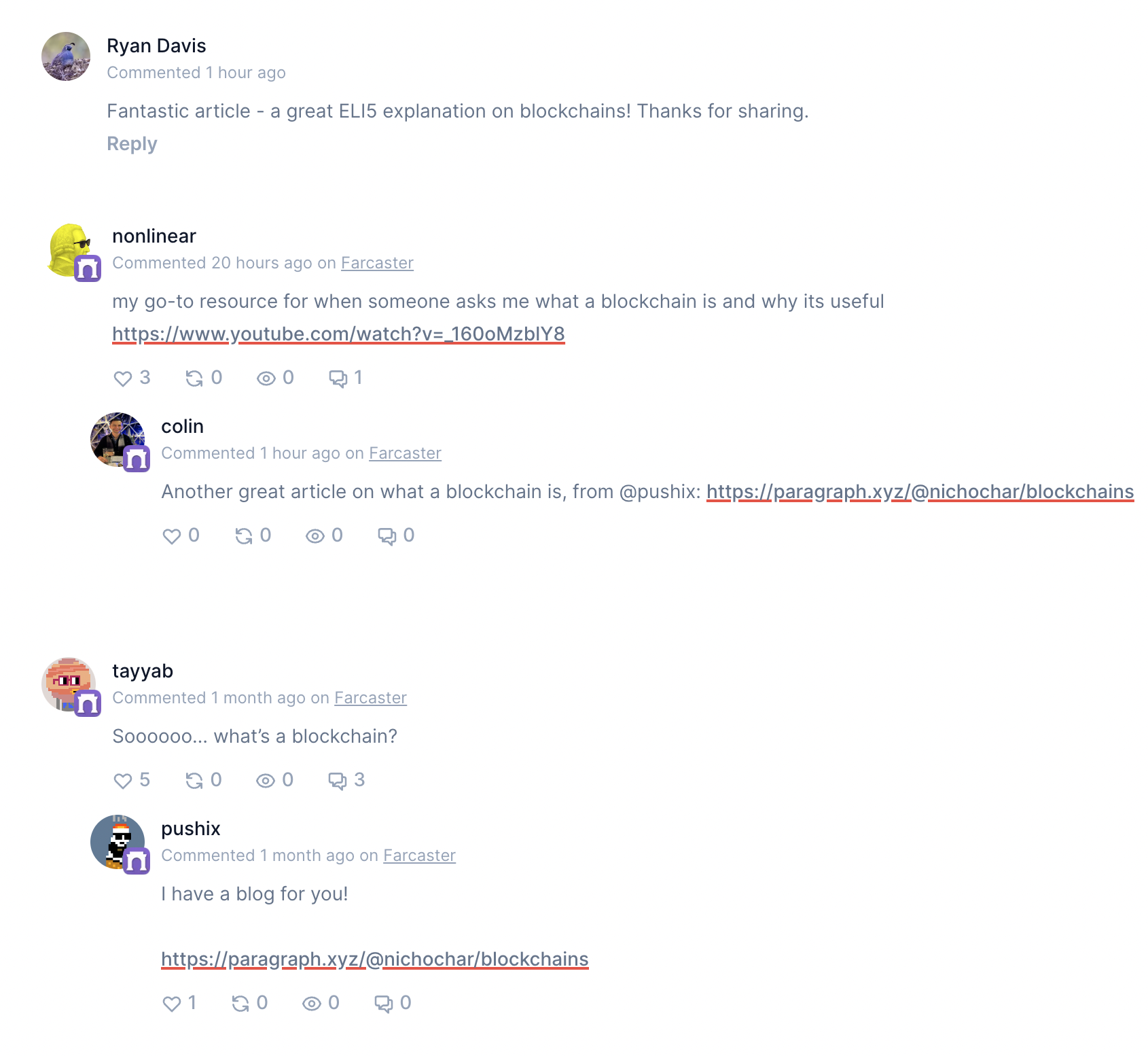Click the recast icon on colin's comment

tap(243, 536)
